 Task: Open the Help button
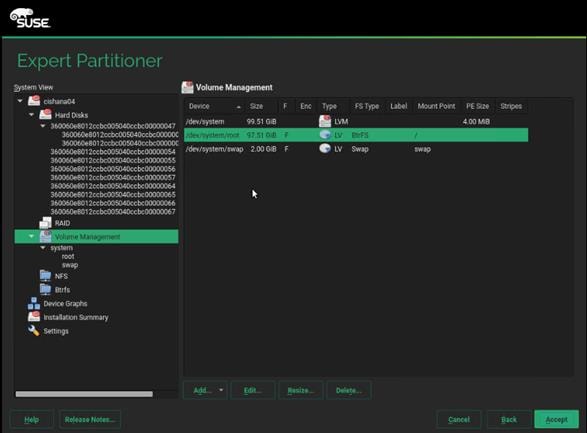[32, 420]
